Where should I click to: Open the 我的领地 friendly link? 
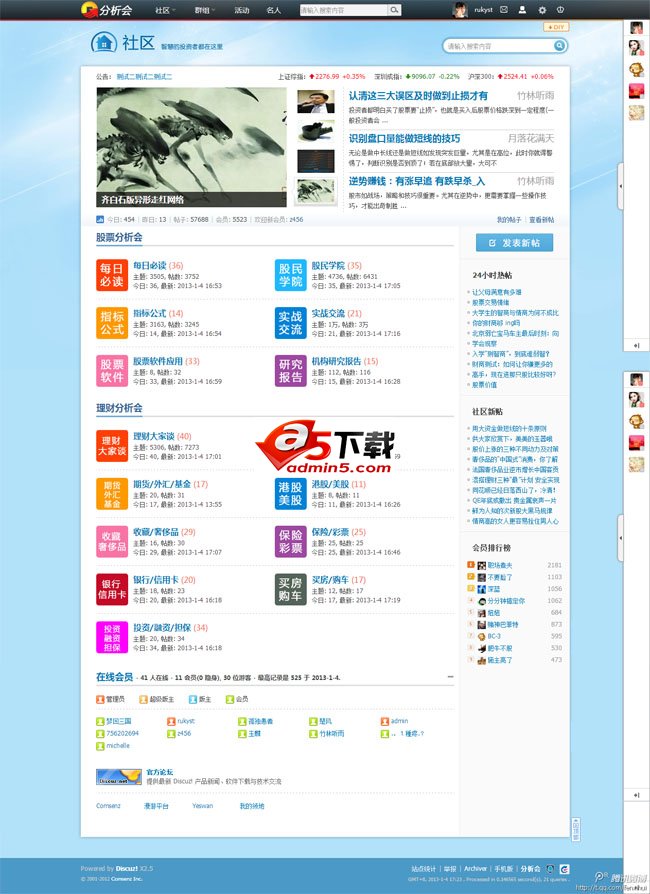tap(251, 806)
